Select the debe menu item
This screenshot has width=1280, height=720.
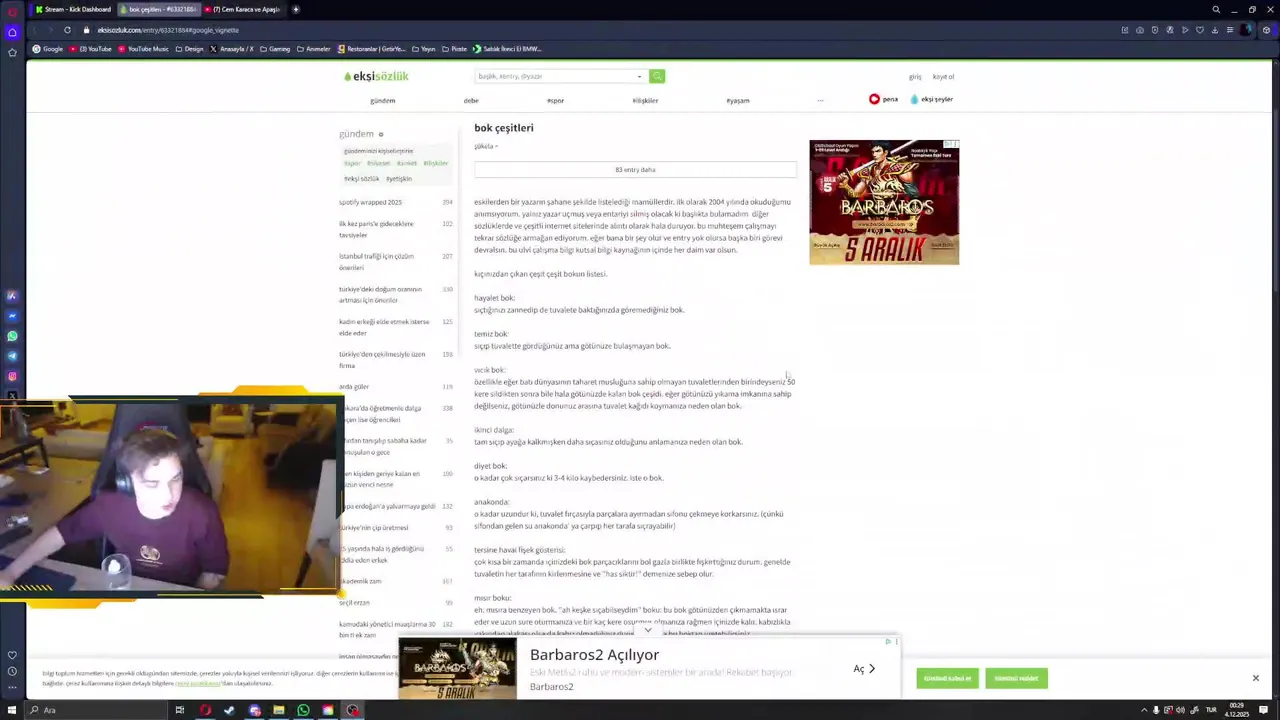click(x=471, y=100)
